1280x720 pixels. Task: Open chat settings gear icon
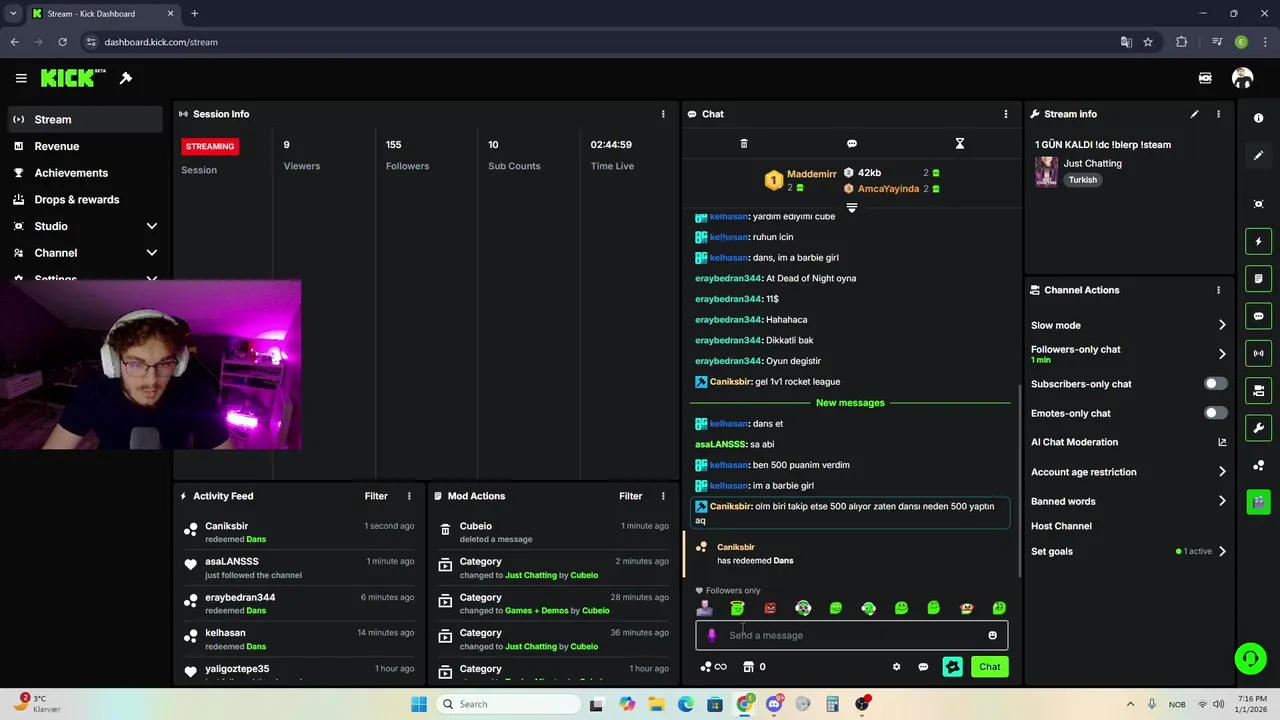click(896, 667)
